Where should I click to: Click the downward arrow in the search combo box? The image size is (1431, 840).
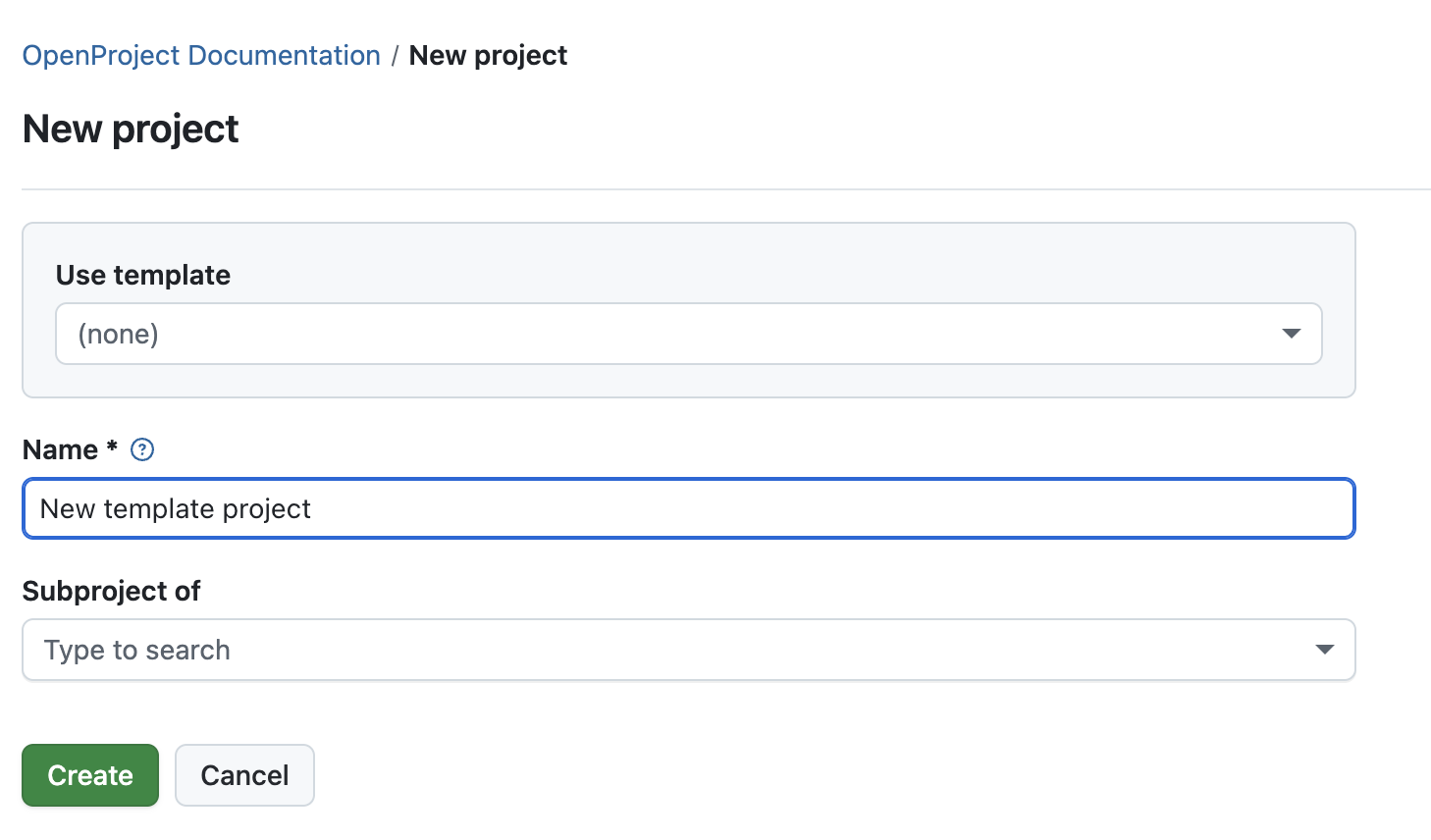tap(1324, 650)
